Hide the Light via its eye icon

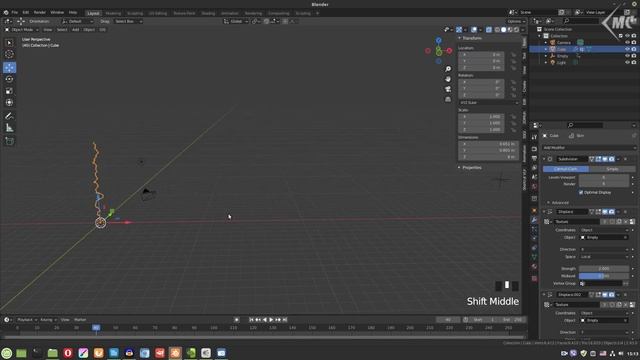627,62
